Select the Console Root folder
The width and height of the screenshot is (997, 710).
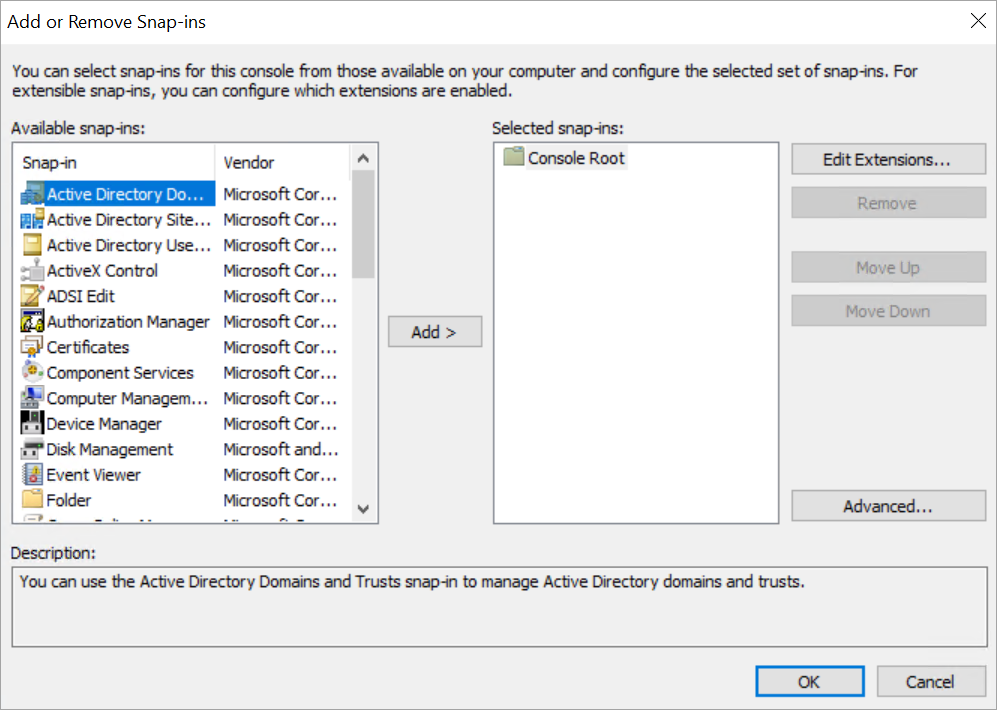coord(575,158)
